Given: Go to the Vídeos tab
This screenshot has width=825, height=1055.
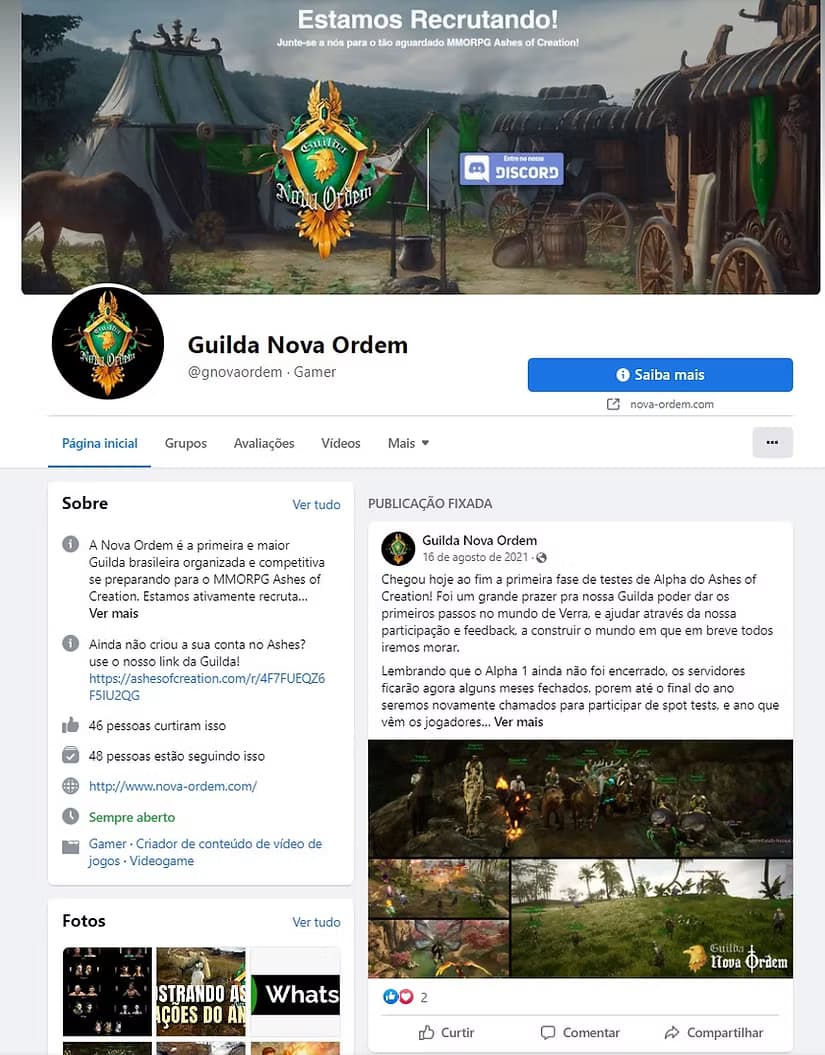Looking at the screenshot, I should [340, 443].
